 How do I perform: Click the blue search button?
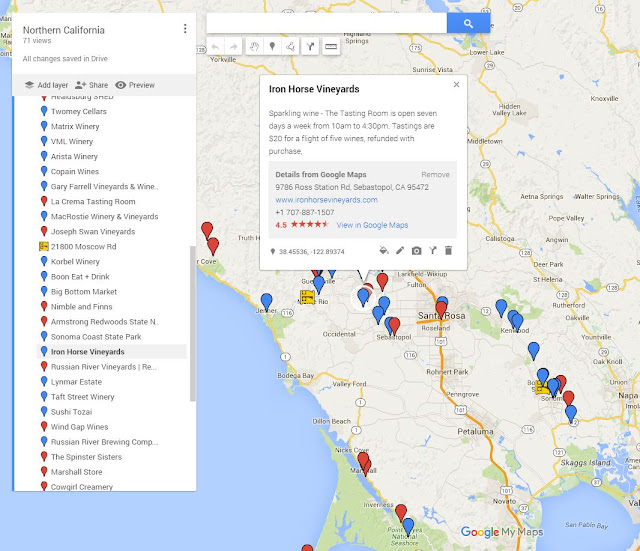coord(468,24)
